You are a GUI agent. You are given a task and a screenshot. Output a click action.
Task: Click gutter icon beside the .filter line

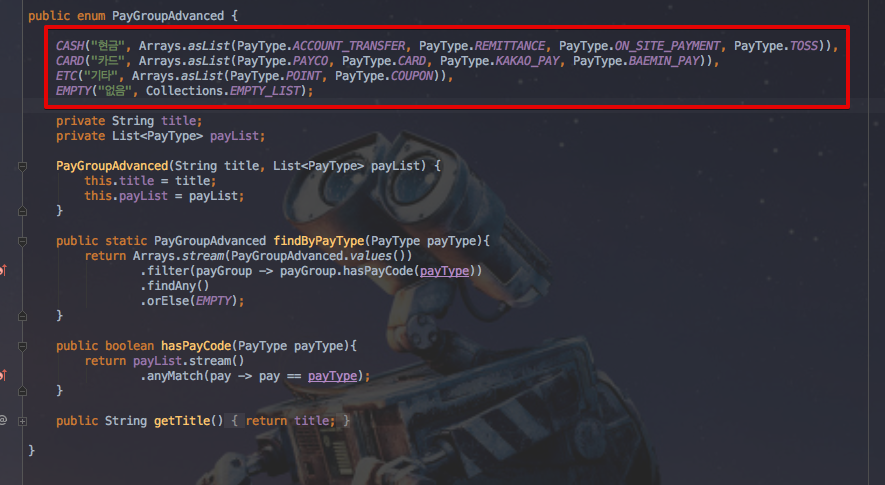pos(3,271)
